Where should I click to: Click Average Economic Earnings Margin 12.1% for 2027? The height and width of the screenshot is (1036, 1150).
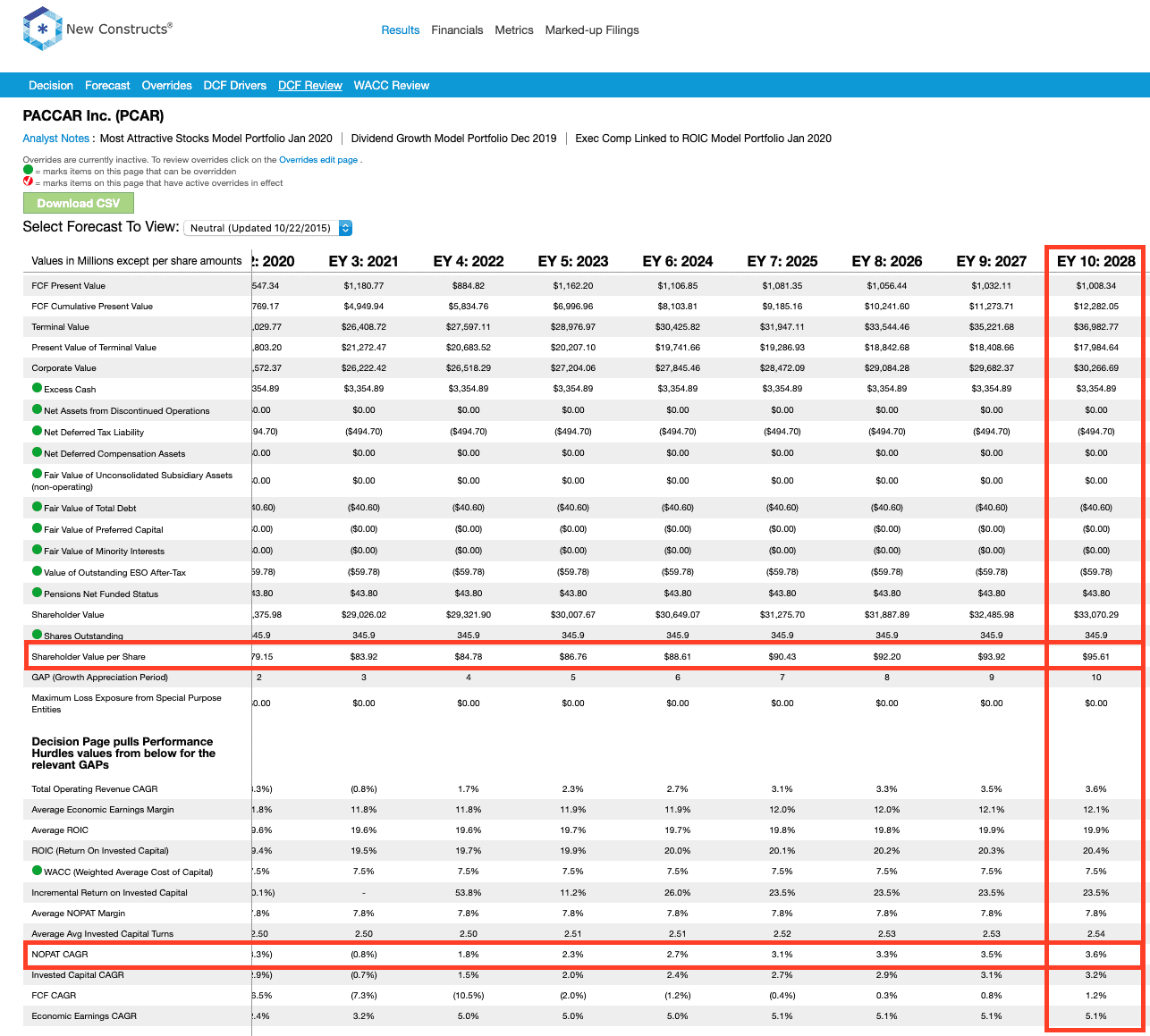[992, 809]
